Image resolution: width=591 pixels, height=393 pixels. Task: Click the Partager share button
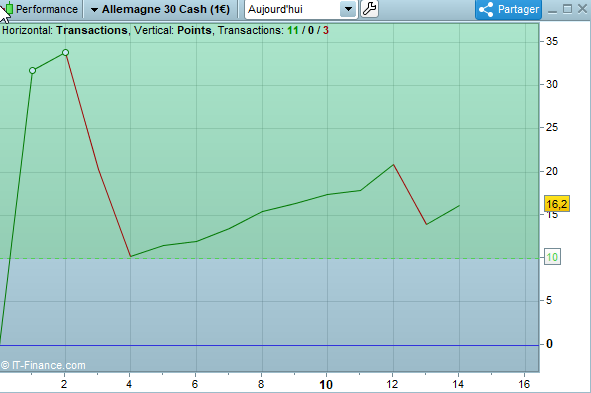508,9
